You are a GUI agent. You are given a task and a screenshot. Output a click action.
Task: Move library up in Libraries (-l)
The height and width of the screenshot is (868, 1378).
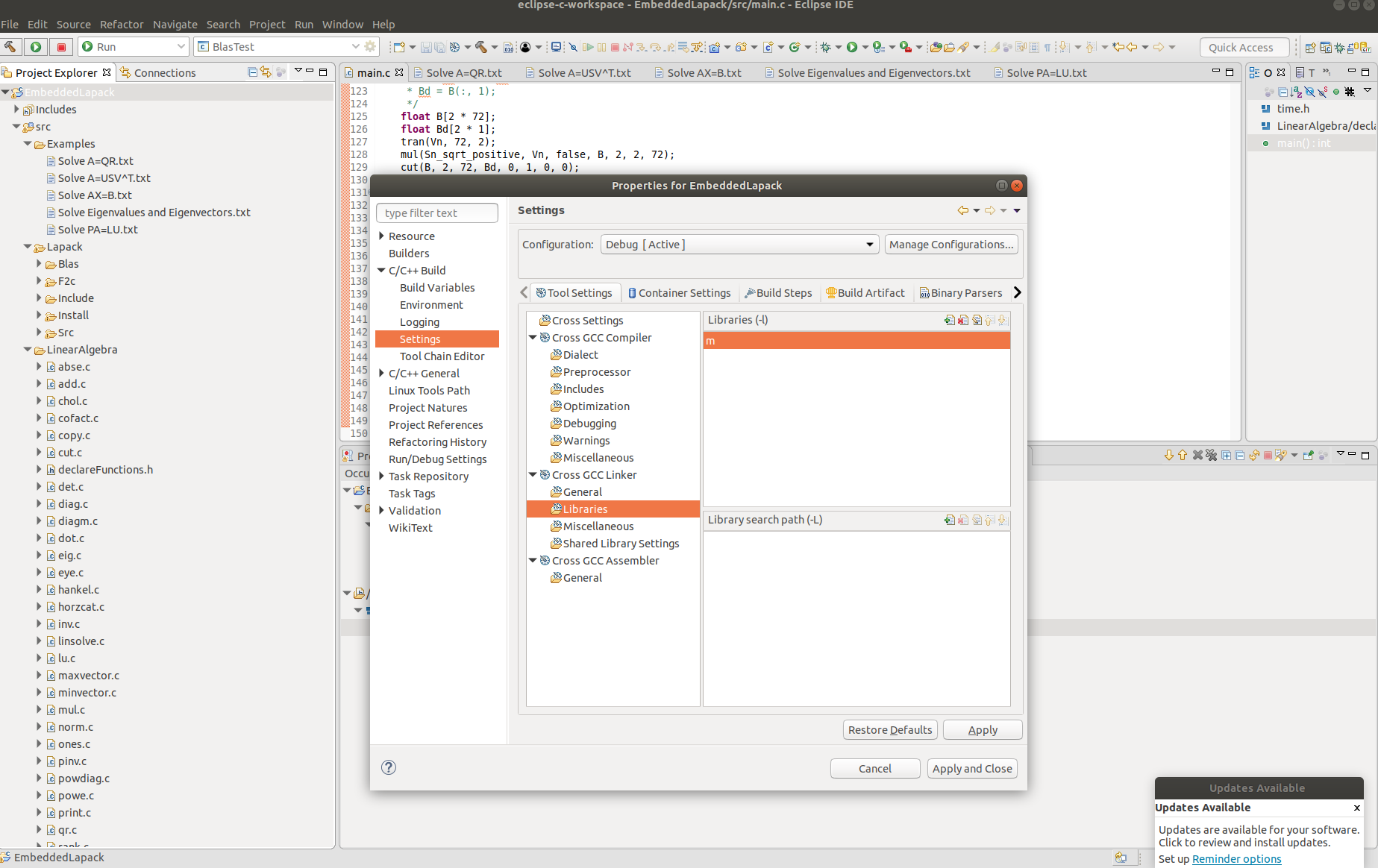pos(989,320)
